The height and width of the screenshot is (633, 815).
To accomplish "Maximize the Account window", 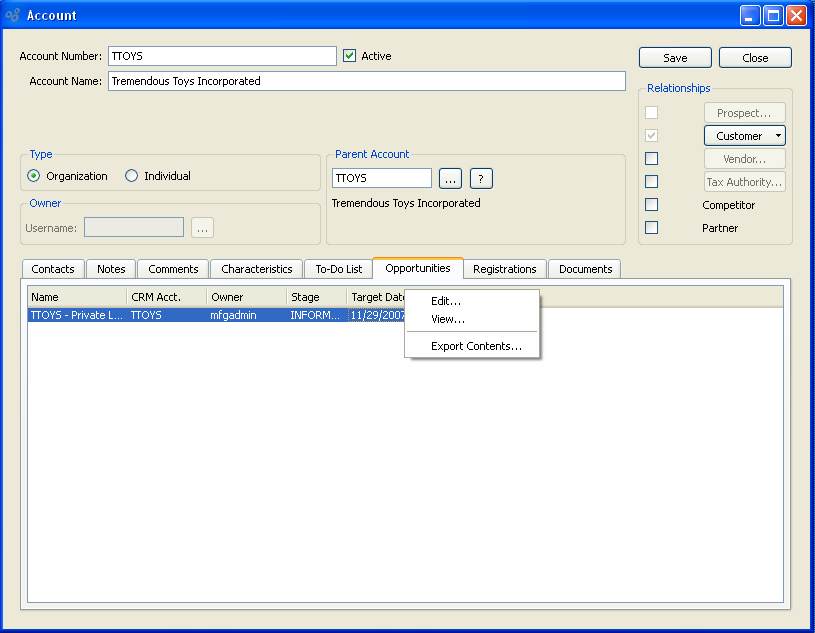I will pyautogui.click(x=773, y=15).
